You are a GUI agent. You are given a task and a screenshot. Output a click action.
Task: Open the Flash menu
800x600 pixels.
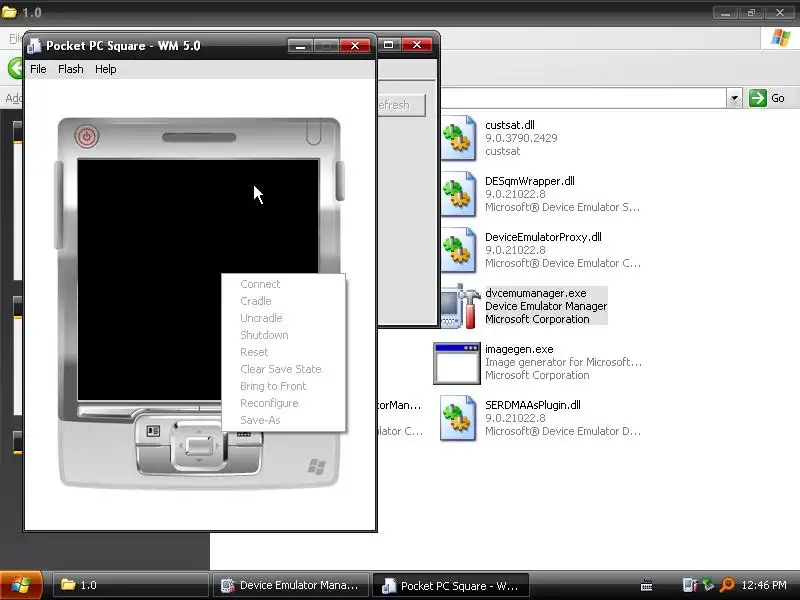(70, 69)
